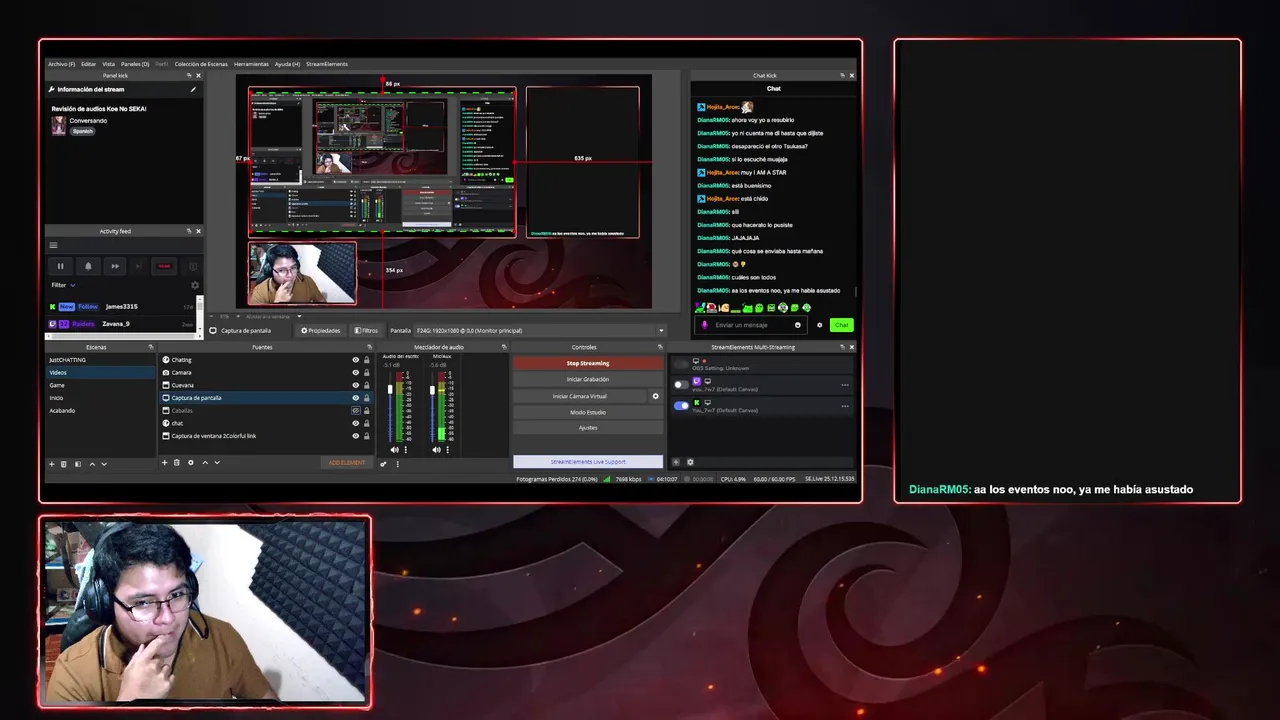Enable the Twitch multi-stream toggle
Viewport: 1280px width, 720px height.
(x=681, y=384)
